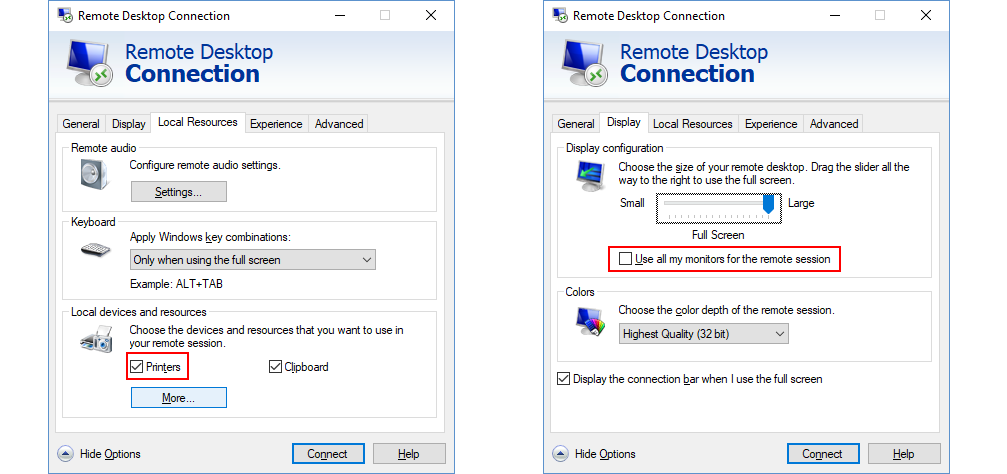Click right window title bar app icon
The width and height of the screenshot is (1007, 474).
560,15
